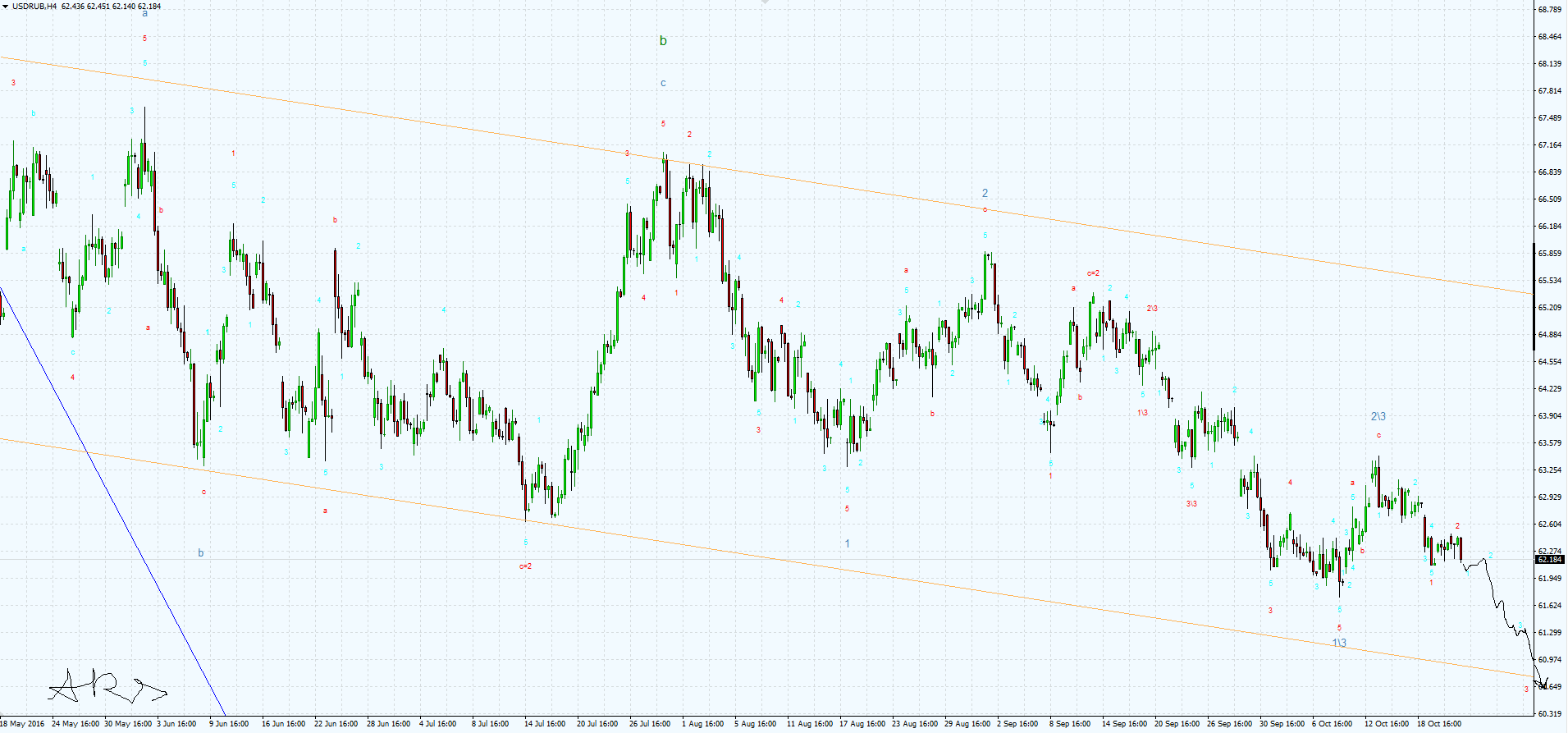The image size is (1568, 733).
Task: Select the large green wave label b
Action: [663, 41]
